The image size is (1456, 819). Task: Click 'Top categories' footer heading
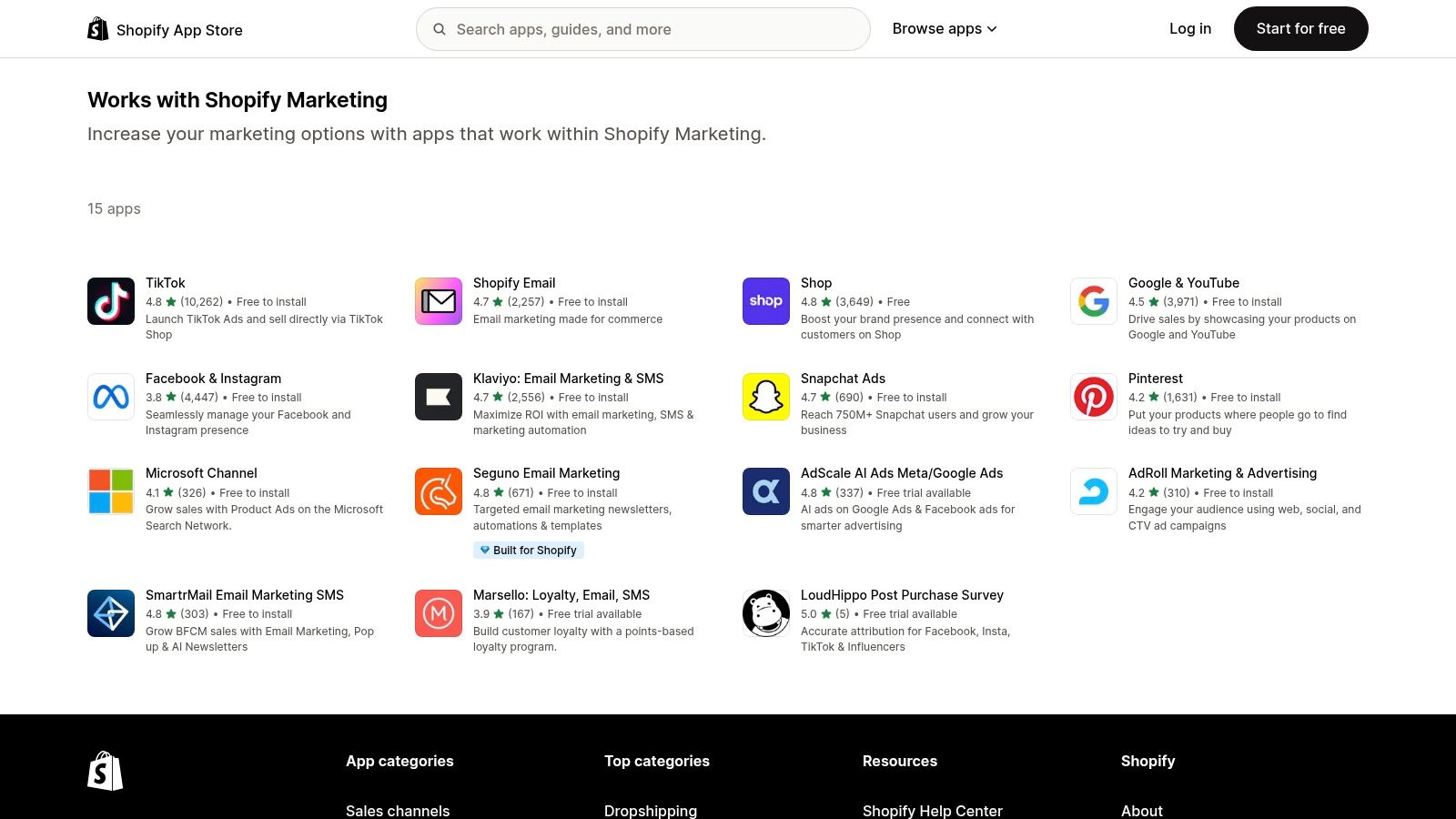click(x=657, y=761)
